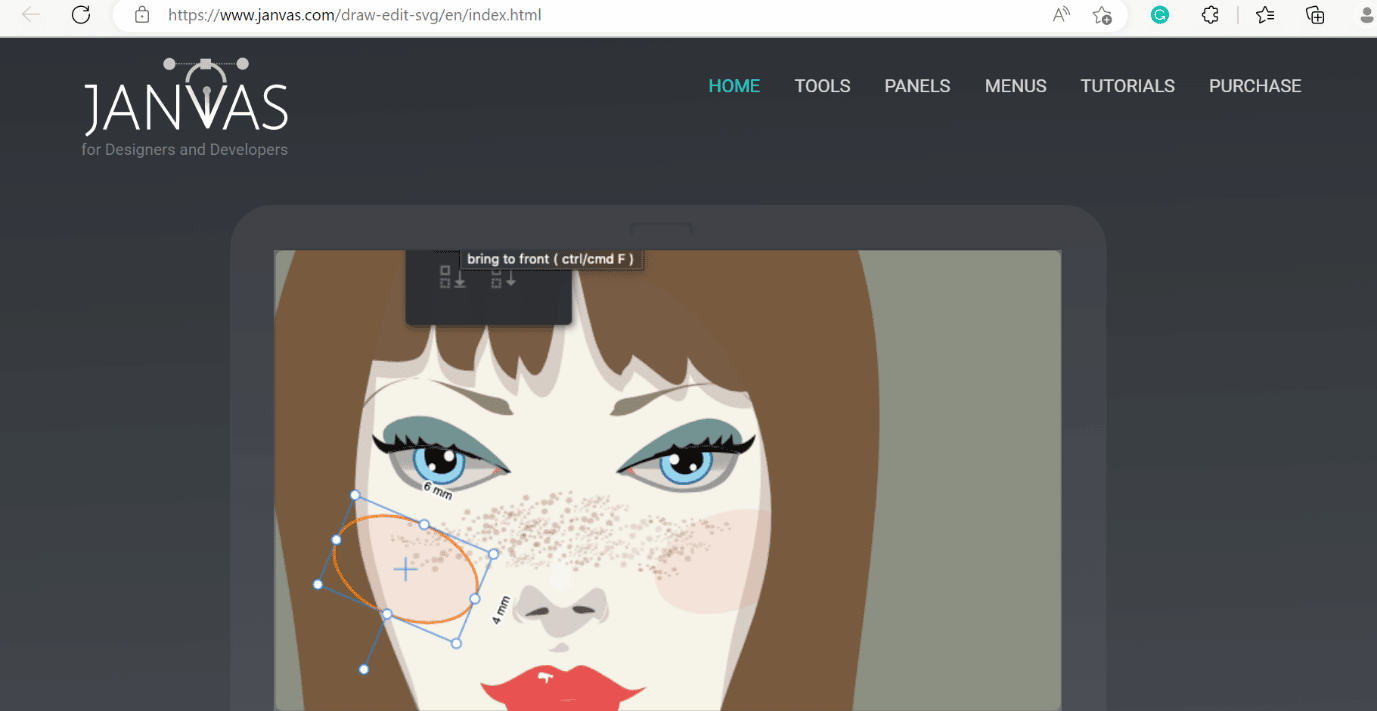1377x711 pixels.
Task: Click the second arrange icon beside bring to front
Action: click(x=503, y=277)
